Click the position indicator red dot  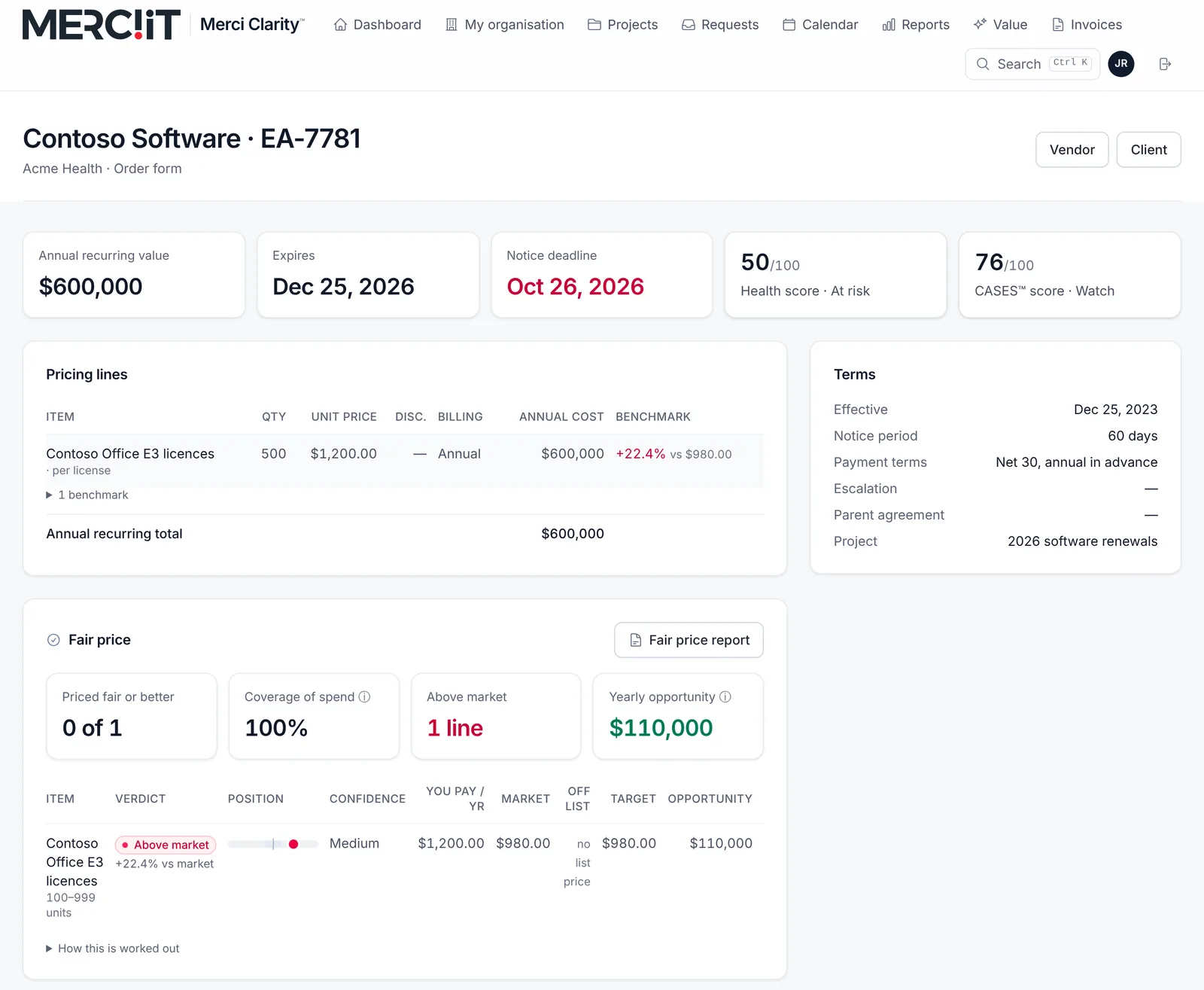click(x=293, y=844)
